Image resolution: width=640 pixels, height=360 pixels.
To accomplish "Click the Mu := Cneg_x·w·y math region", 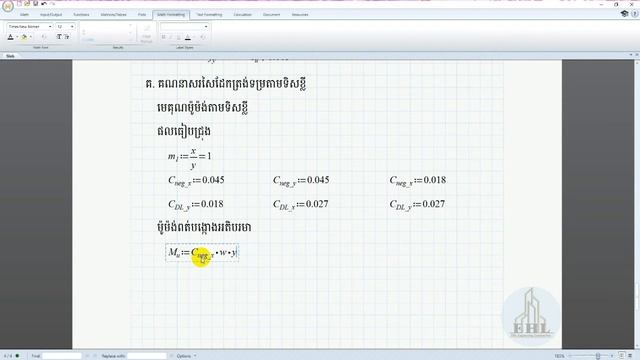I will point(202,253).
